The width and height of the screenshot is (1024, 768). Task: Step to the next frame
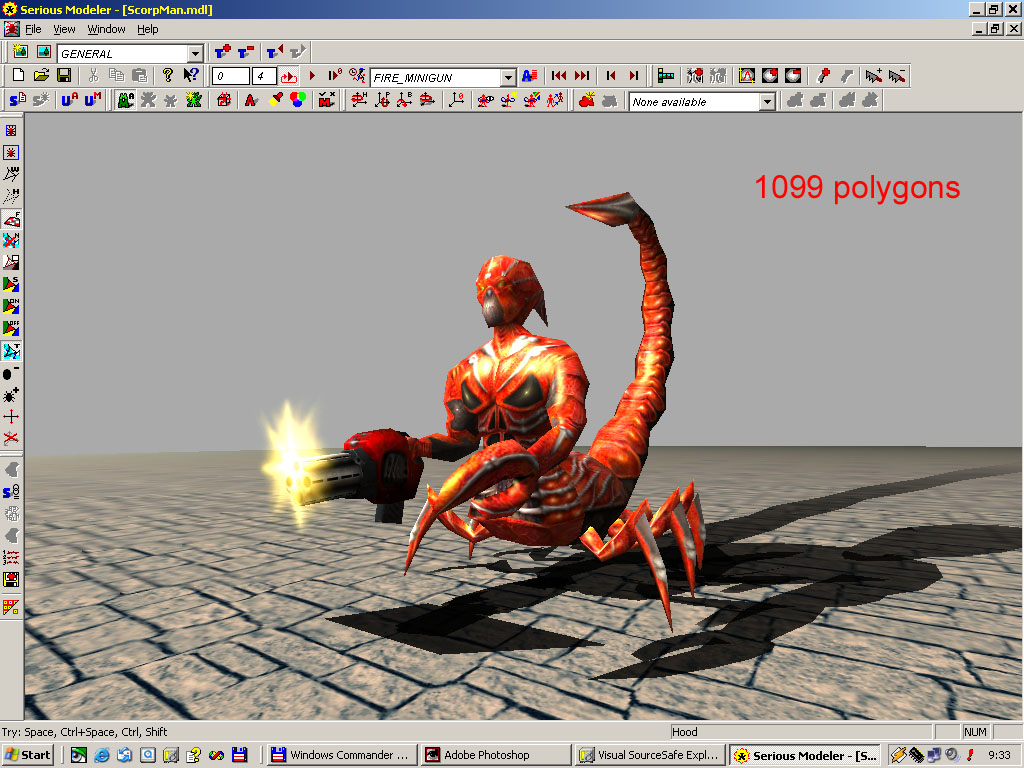(633, 76)
